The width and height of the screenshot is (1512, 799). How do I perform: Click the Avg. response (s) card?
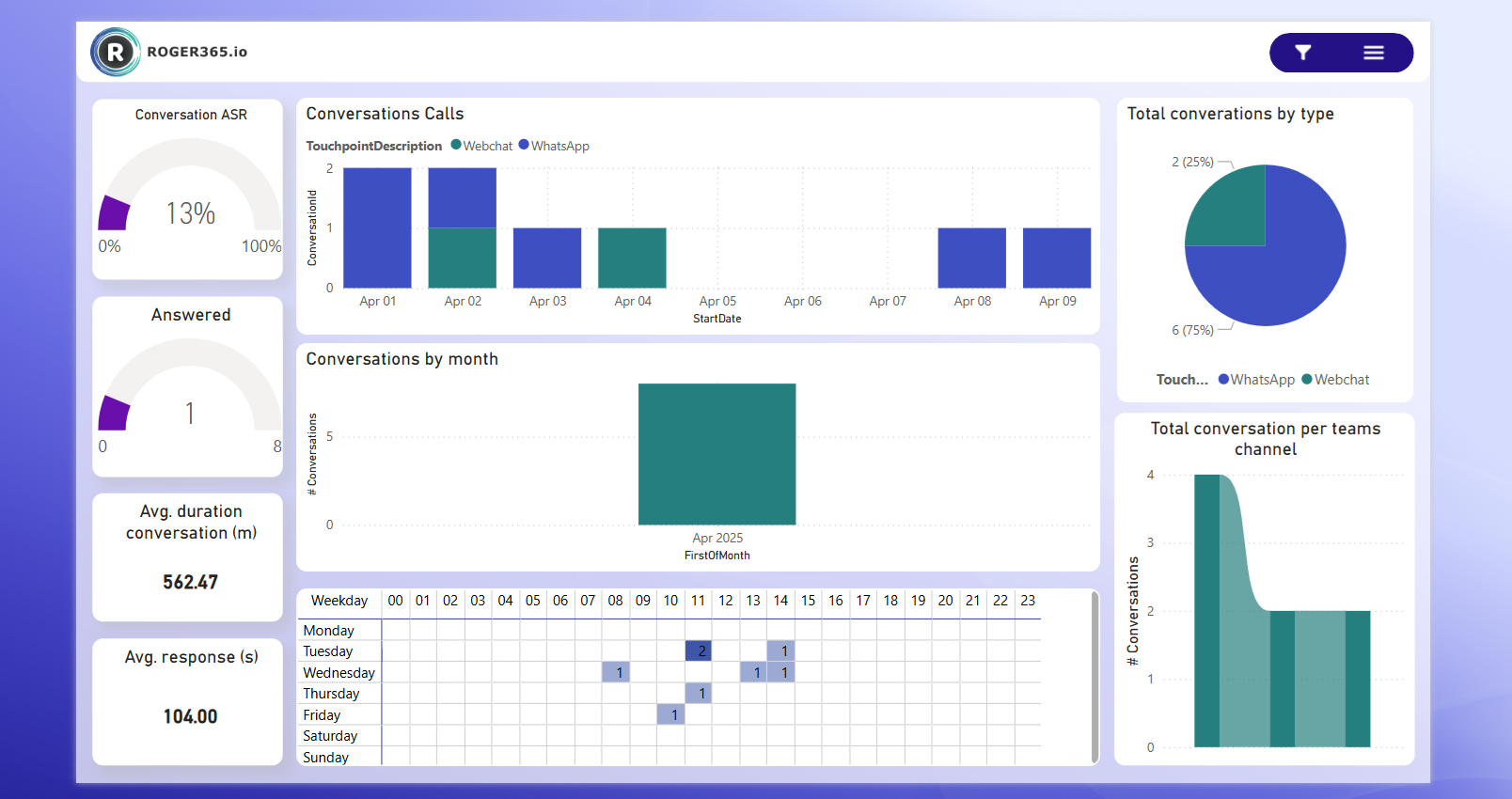point(188,701)
